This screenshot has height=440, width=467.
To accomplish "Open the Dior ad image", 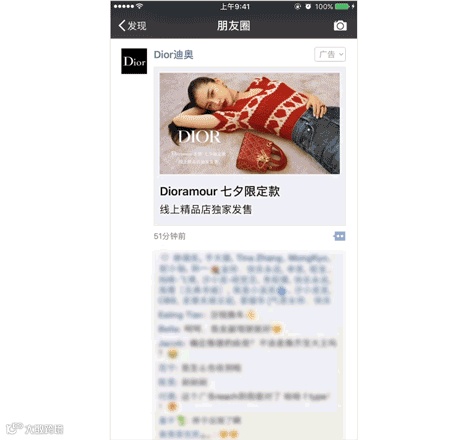I will click(x=250, y=123).
